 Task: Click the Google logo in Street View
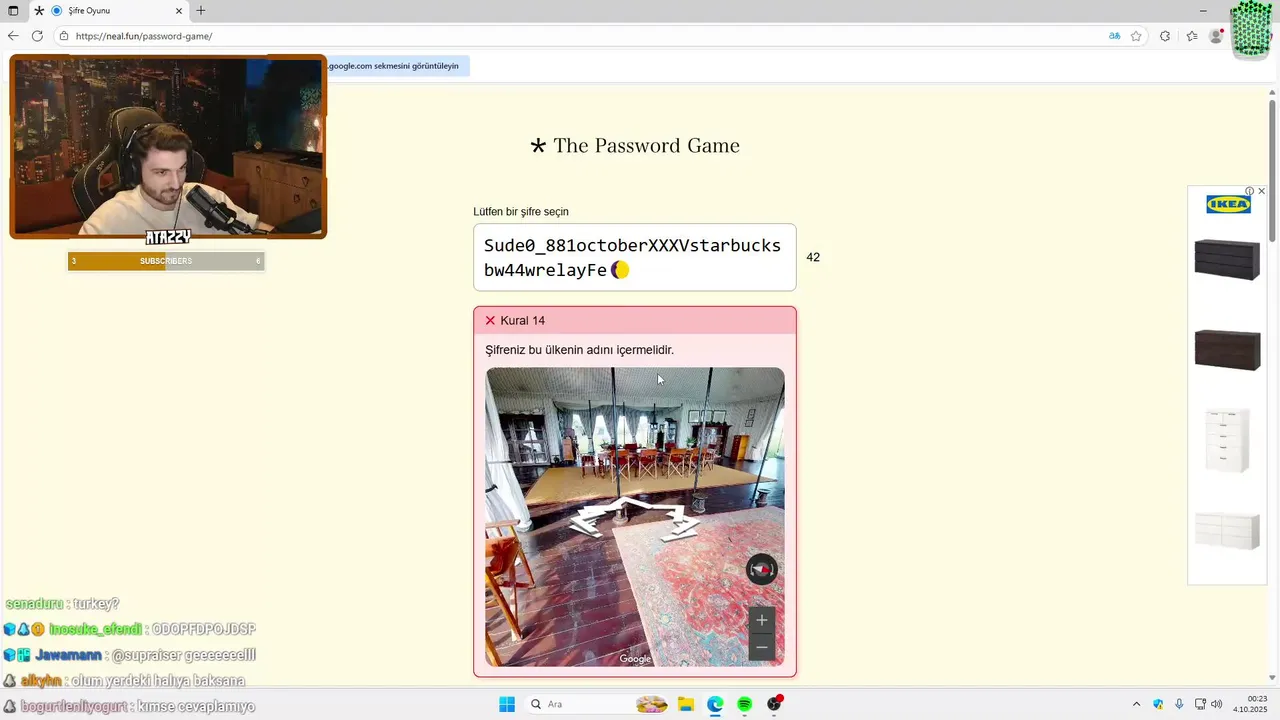(x=635, y=658)
